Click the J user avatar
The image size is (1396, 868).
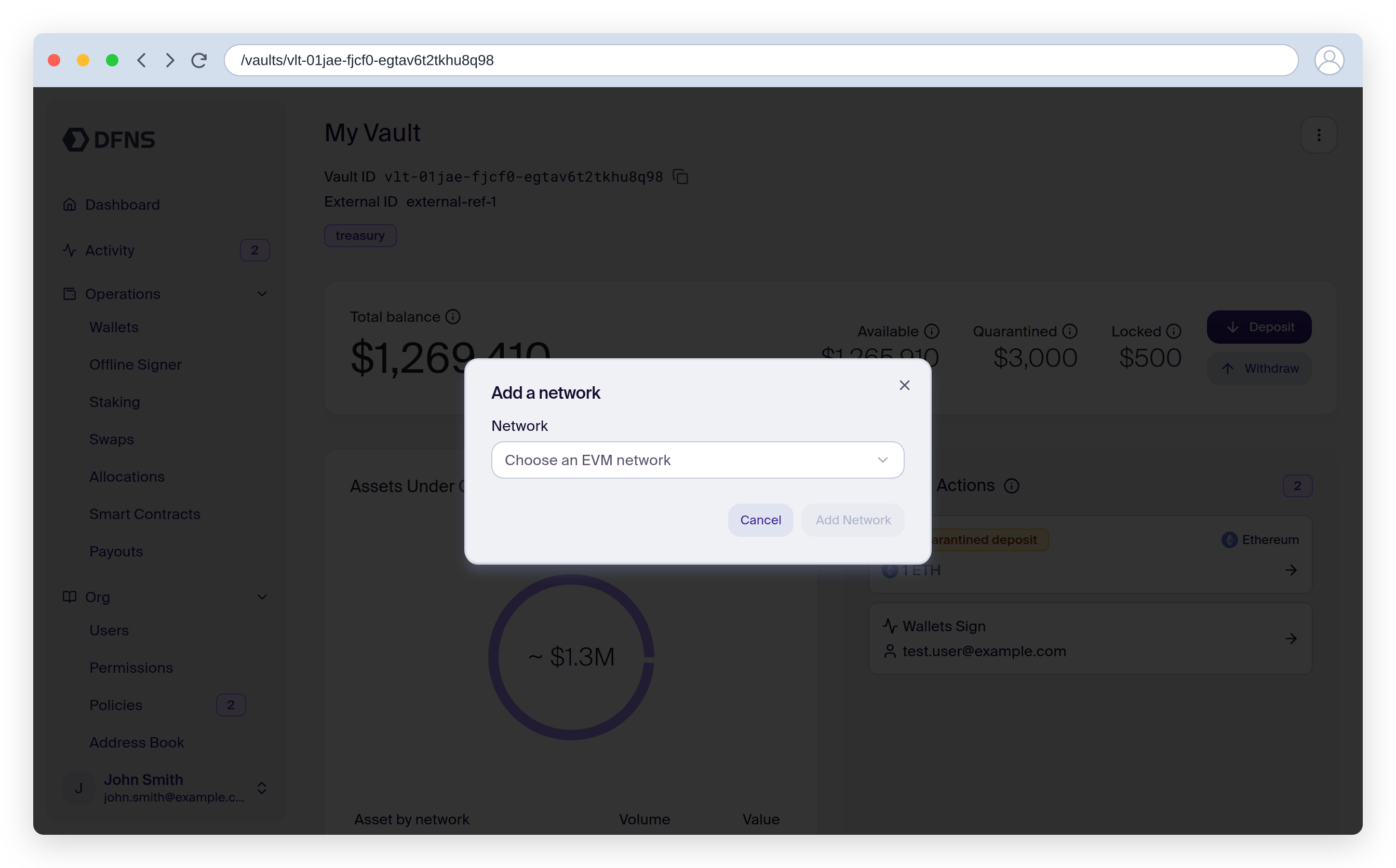78,788
